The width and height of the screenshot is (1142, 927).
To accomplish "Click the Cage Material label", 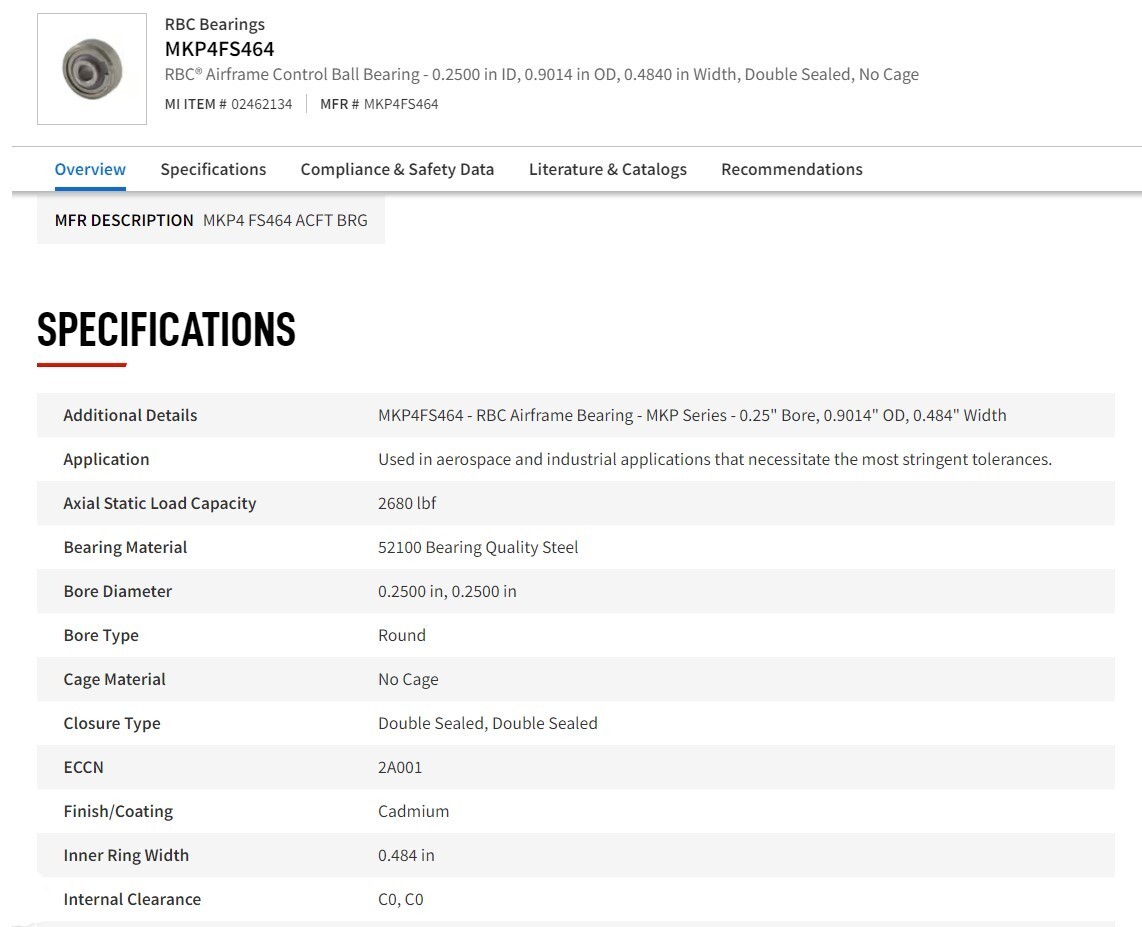I will tap(114, 679).
